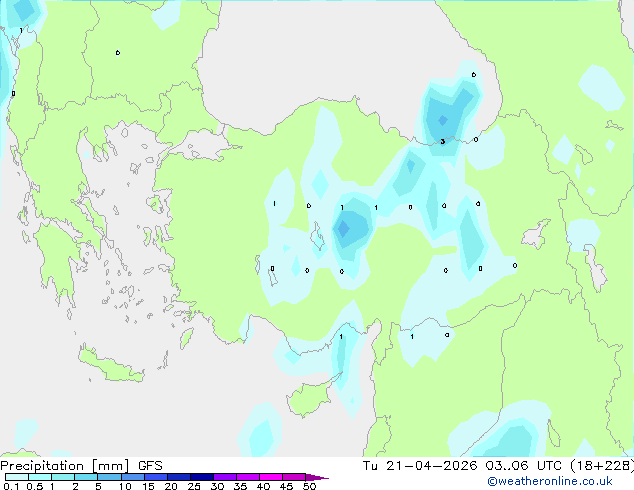Click the legend label '0.1'
The height and width of the screenshot is (490, 634).
click(11, 486)
